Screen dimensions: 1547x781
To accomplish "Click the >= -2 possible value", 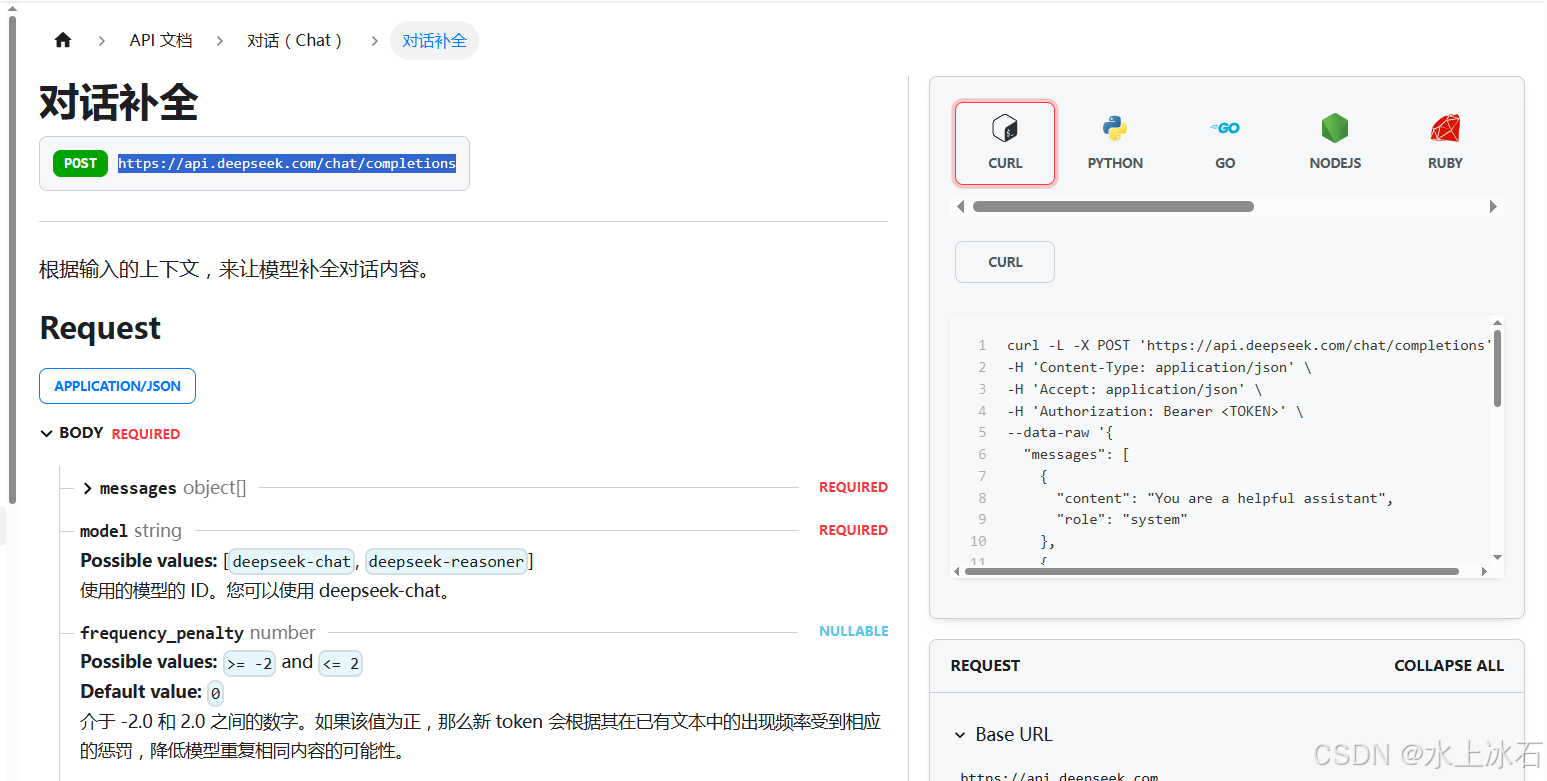I will pyautogui.click(x=249, y=663).
